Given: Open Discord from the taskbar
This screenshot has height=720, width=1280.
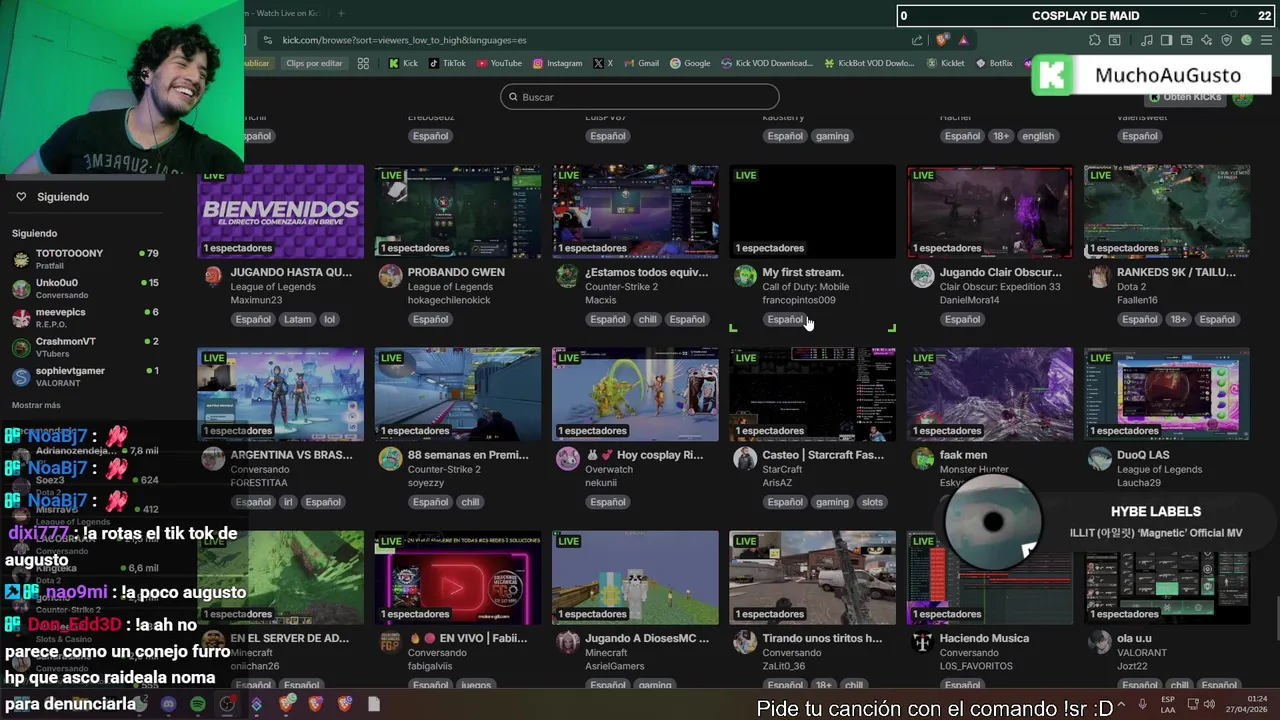Looking at the screenshot, I should (168, 704).
